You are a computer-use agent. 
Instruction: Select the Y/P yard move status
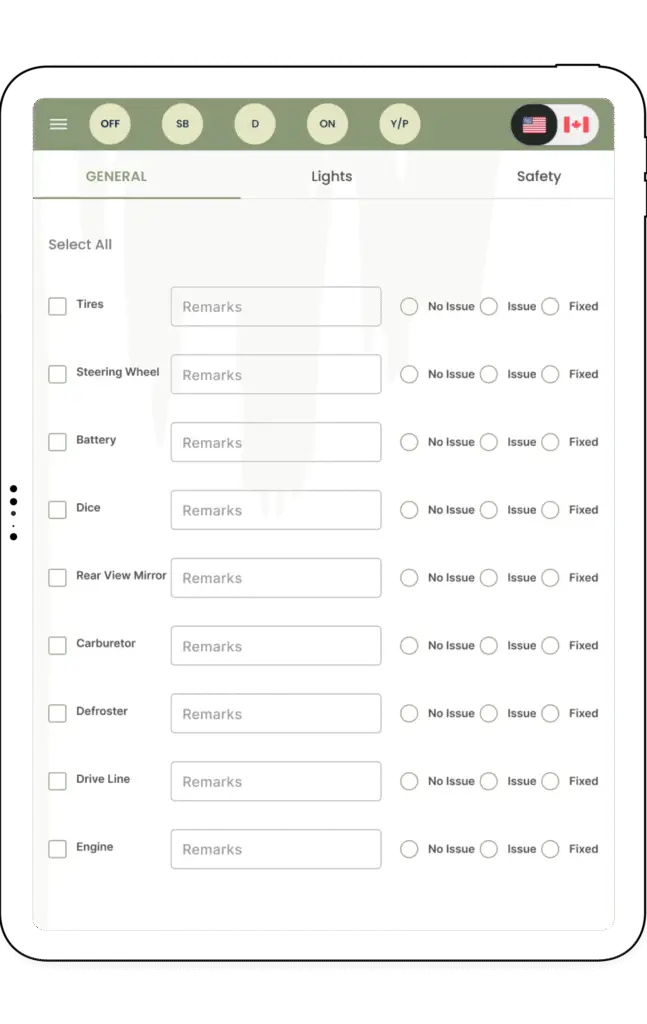(400, 124)
